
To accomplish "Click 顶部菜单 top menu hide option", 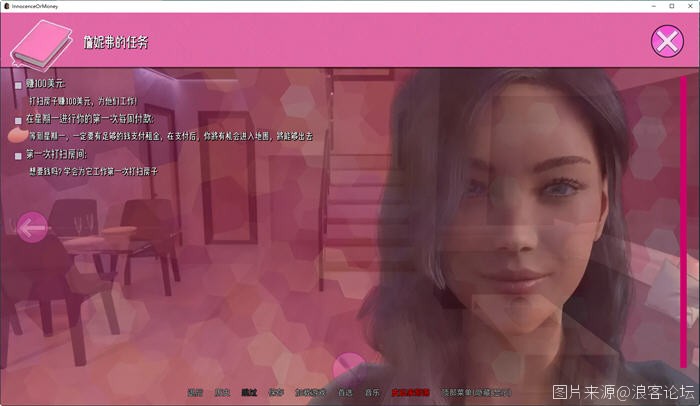I will click(x=476, y=393).
